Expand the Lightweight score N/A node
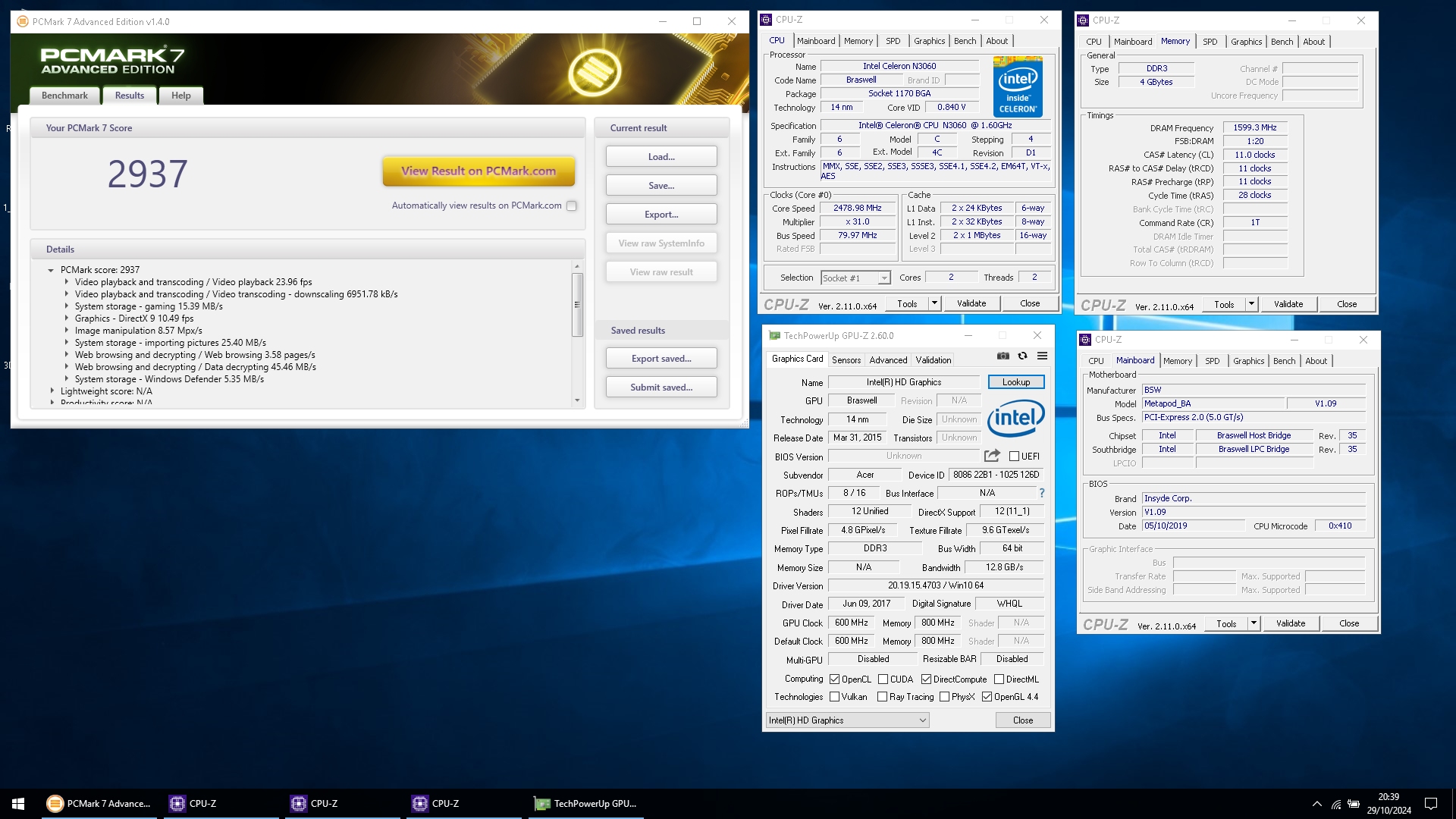 click(52, 391)
